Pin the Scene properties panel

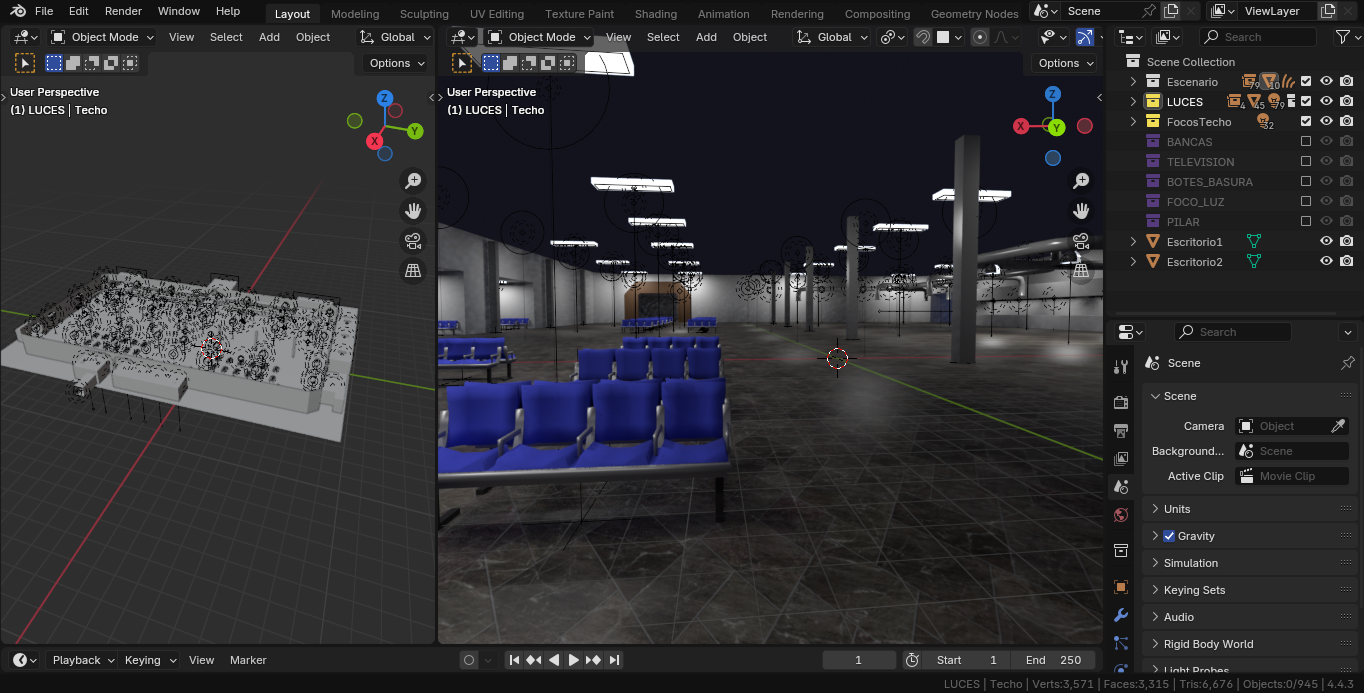click(1347, 363)
